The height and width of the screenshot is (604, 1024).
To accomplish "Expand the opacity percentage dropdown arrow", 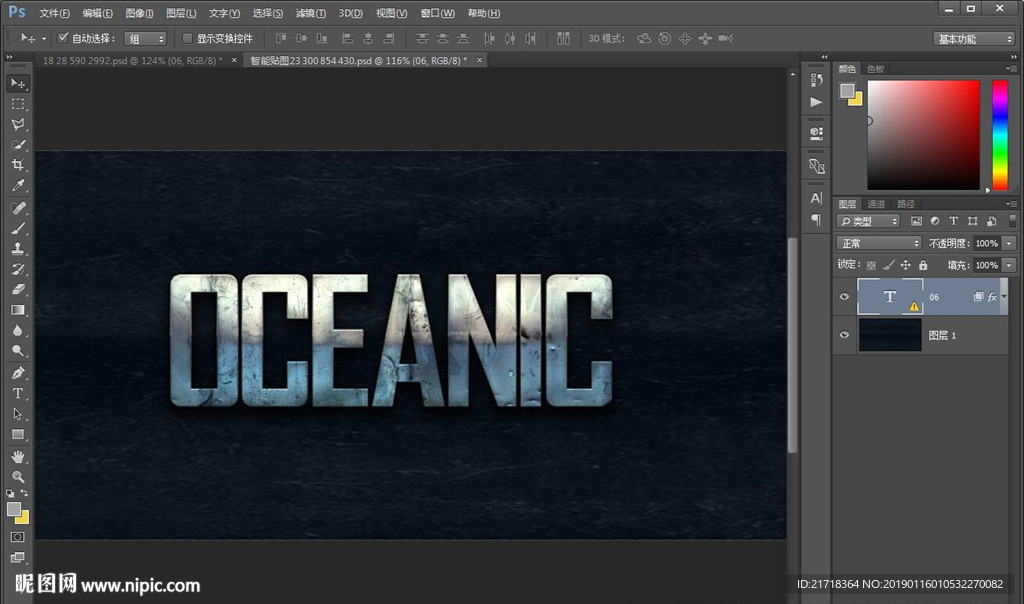I will (1009, 243).
